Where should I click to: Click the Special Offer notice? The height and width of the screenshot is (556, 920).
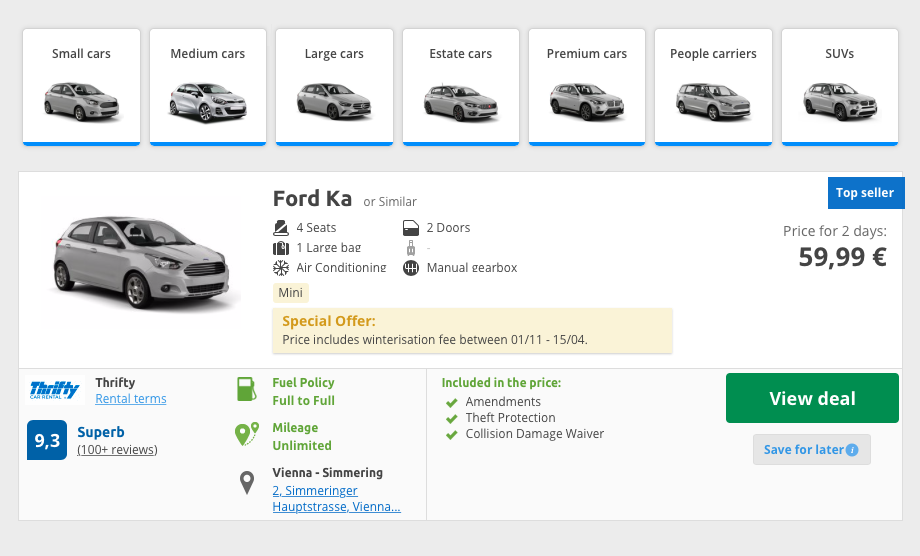click(472, 331)
